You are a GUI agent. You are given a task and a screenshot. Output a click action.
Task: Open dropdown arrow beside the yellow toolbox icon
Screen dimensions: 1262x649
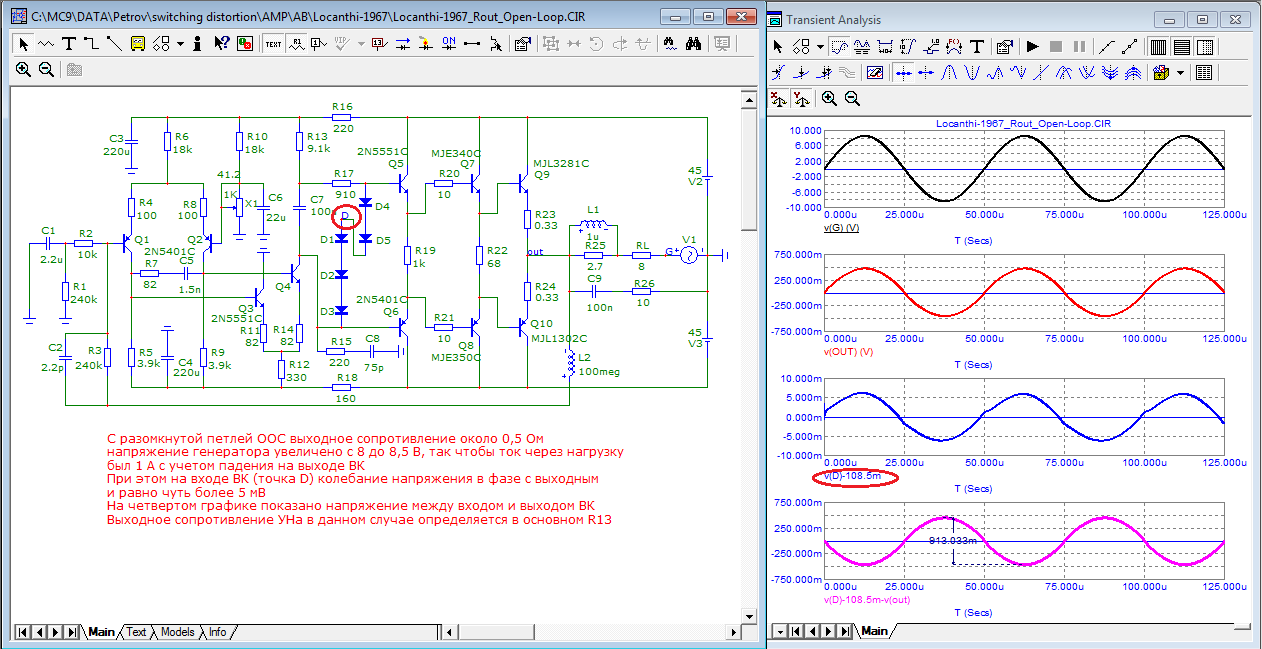click(1180, 73)
